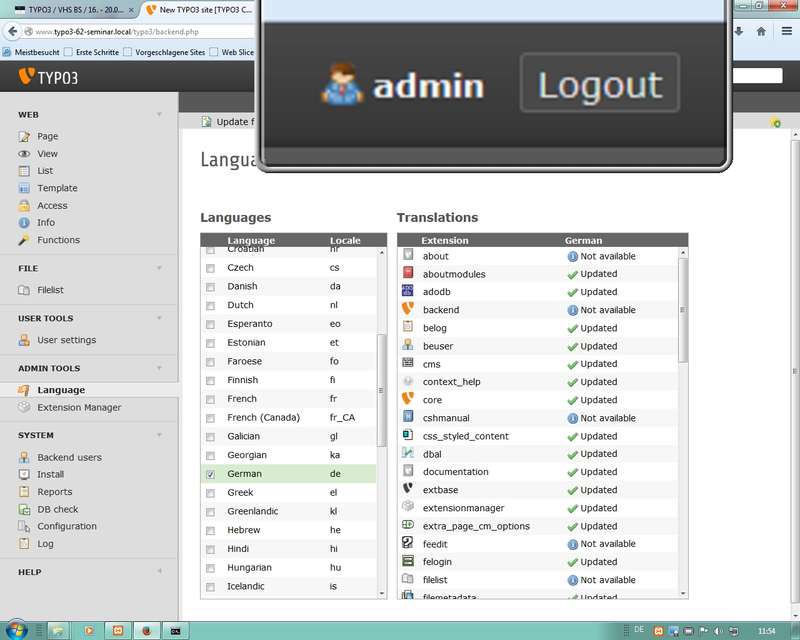Open the Page module icon
Image resolution: width=800 pixels, height=640 pixels.
(24, 136)
